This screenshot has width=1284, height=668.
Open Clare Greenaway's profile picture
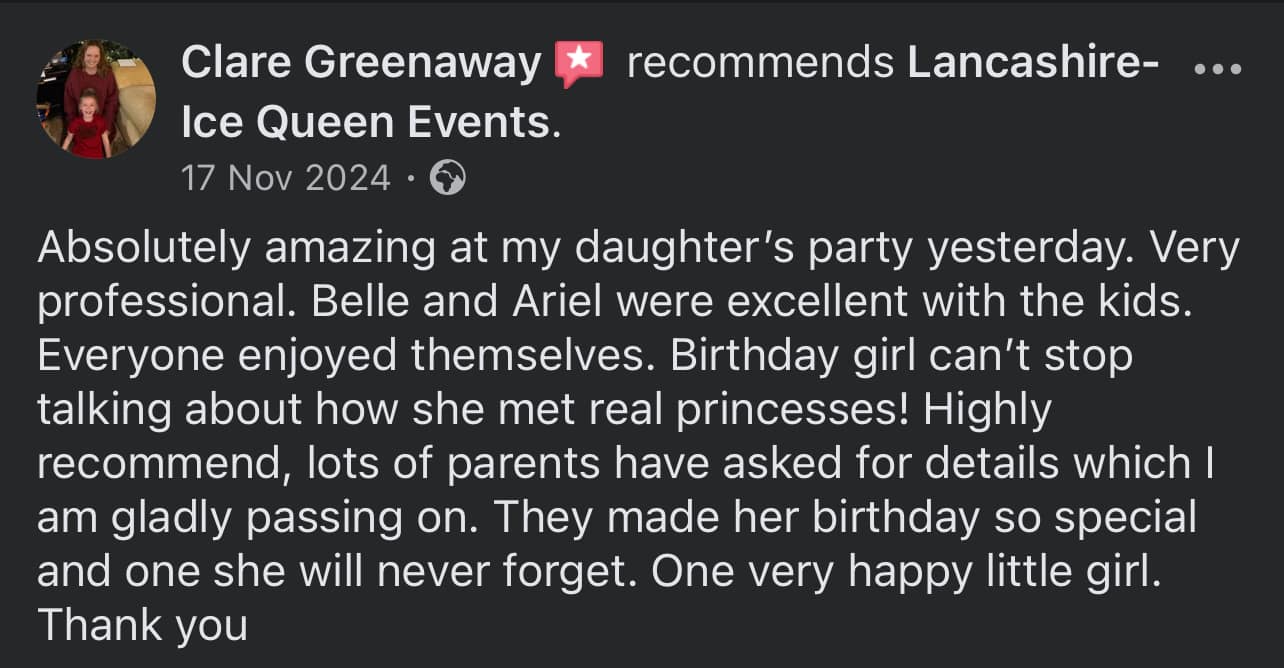pyautogui.click(x=96, y=98)
